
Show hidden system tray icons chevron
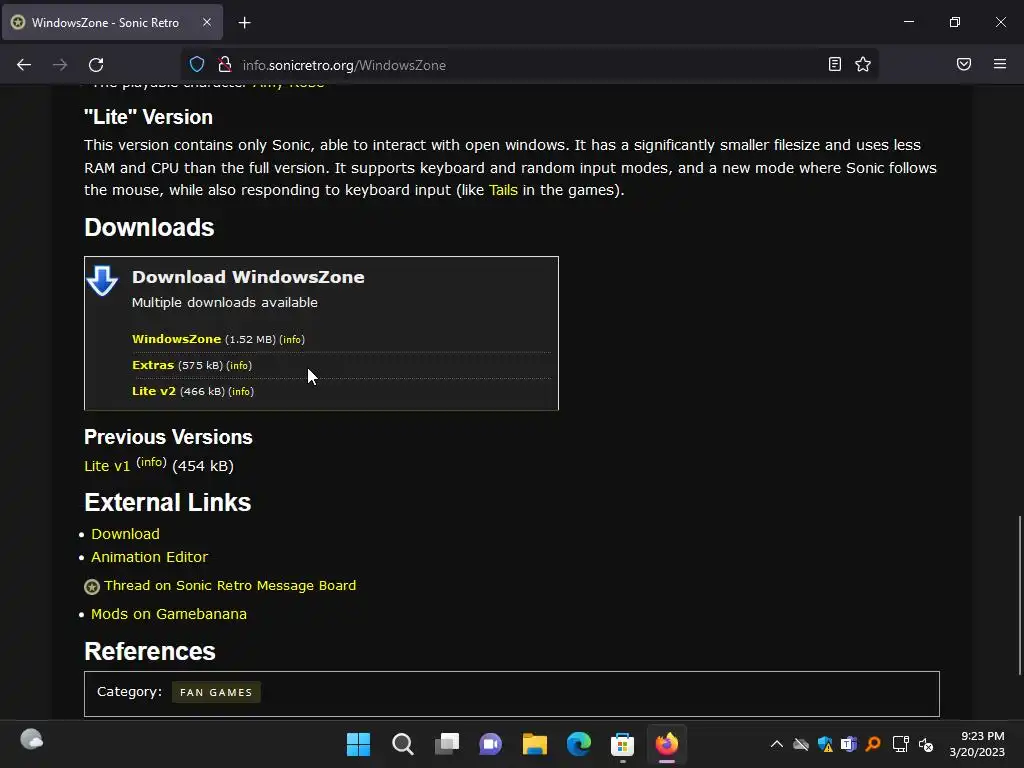pos(776,744)
